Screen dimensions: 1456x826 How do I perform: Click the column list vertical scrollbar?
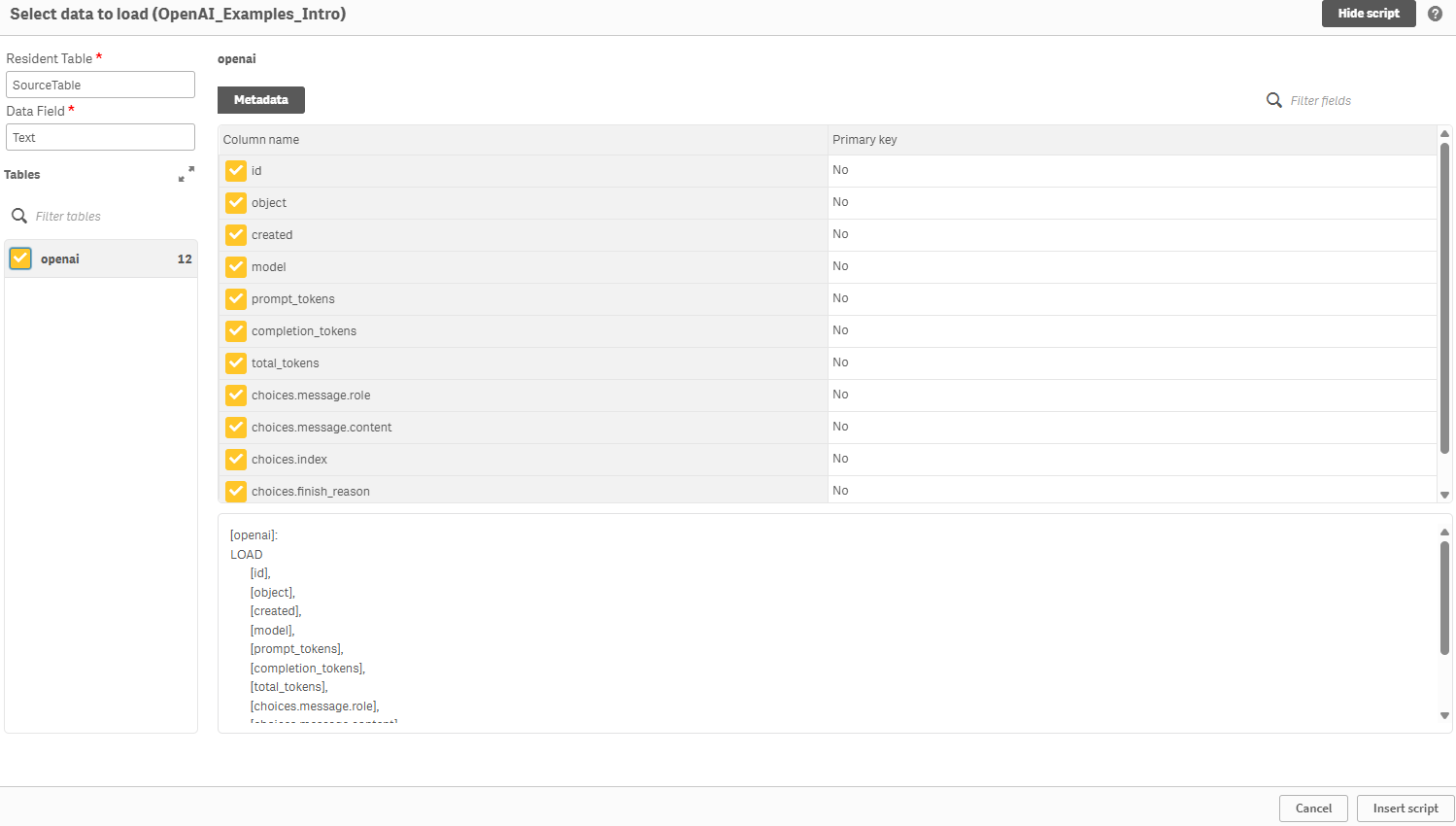click(1444, 311)
